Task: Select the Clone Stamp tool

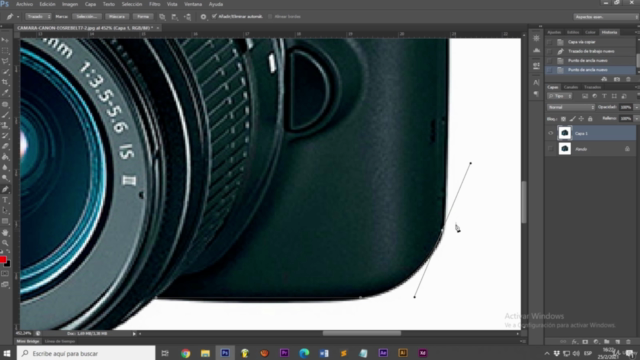Action: tap(5, 125)
